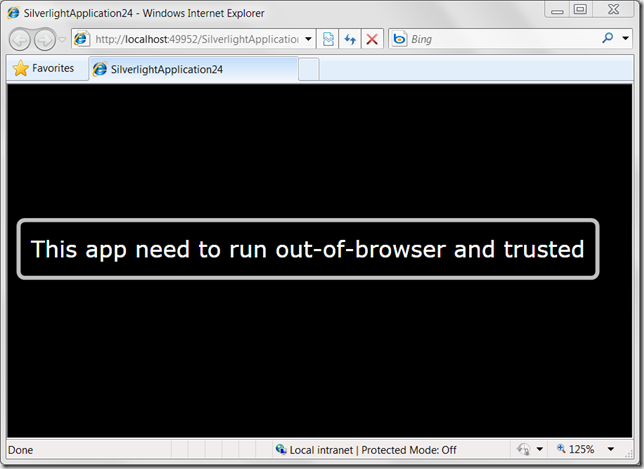Image resolution: width=644 pixels, height=469 pixels.
Task: Open search provider dropdown arrow
Action: [625, 39]
